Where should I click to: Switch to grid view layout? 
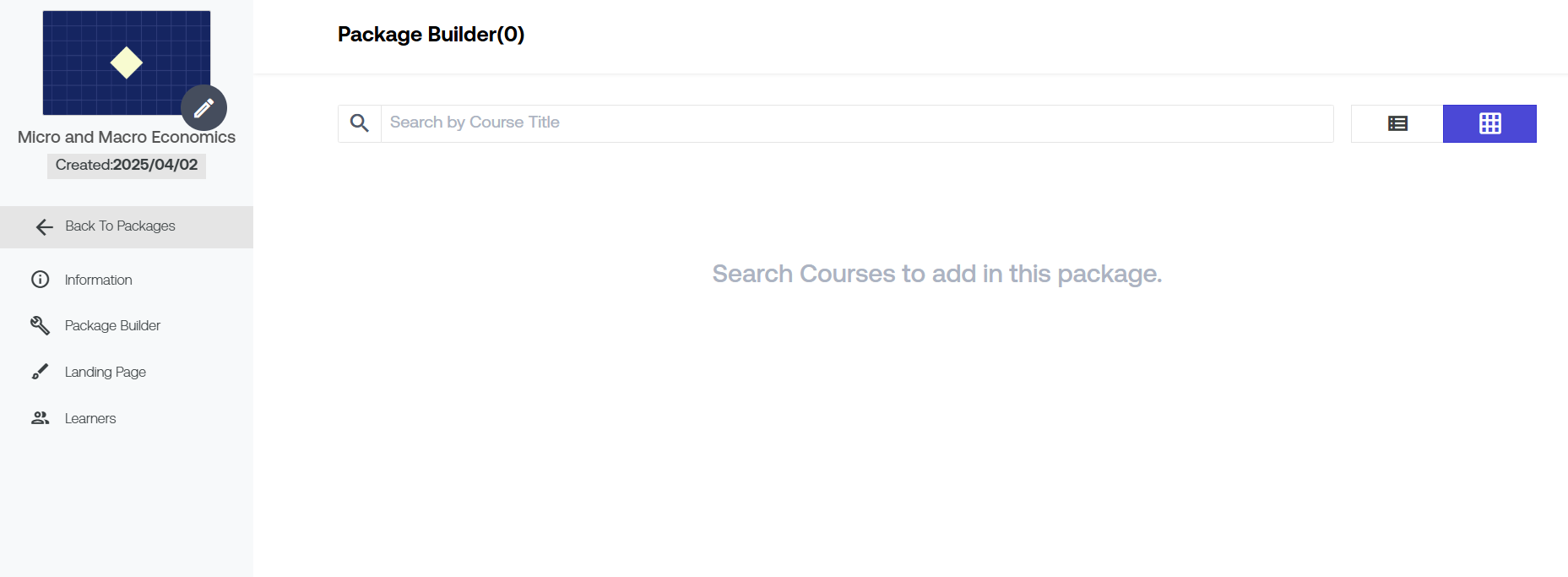(1489, 123)
